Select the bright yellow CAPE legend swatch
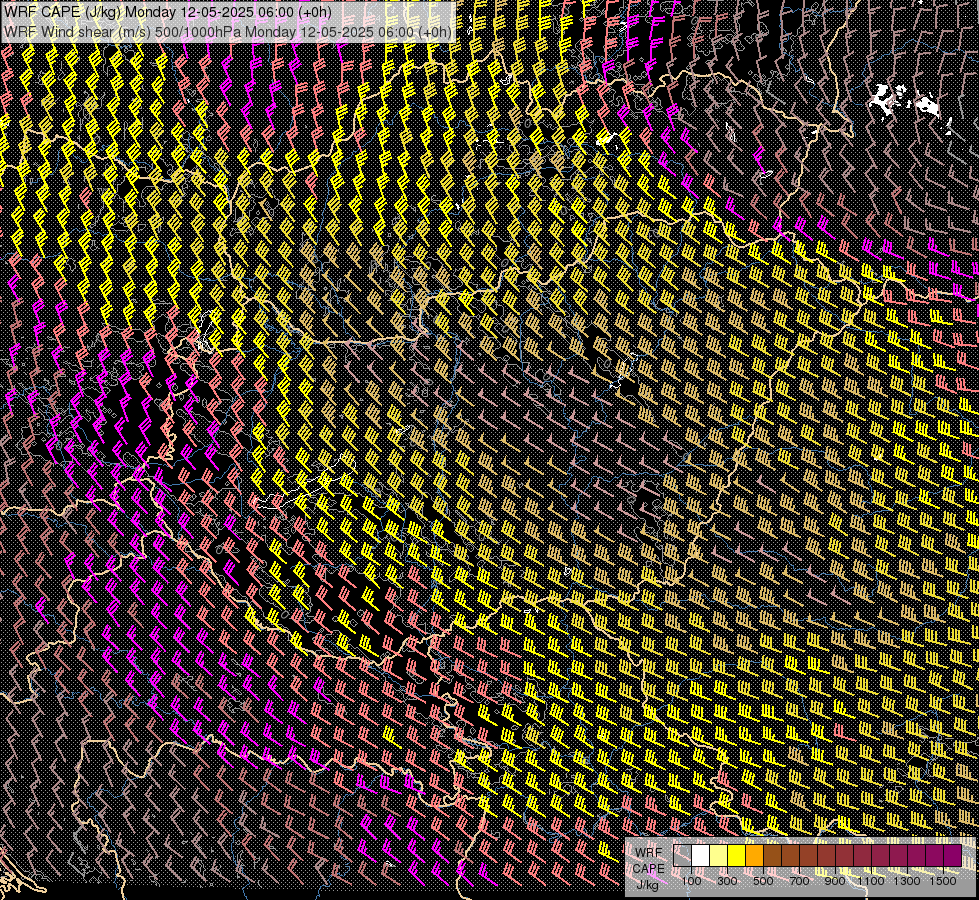The height and width of the screenshot is (900, 979). tap(737, 855)
